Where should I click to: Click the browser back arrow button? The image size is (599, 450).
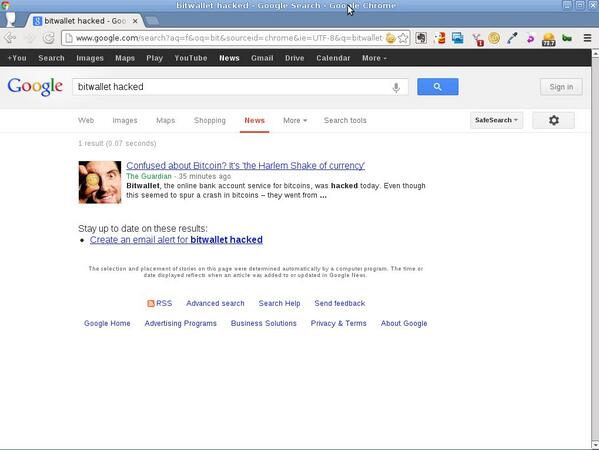(10, 38)
